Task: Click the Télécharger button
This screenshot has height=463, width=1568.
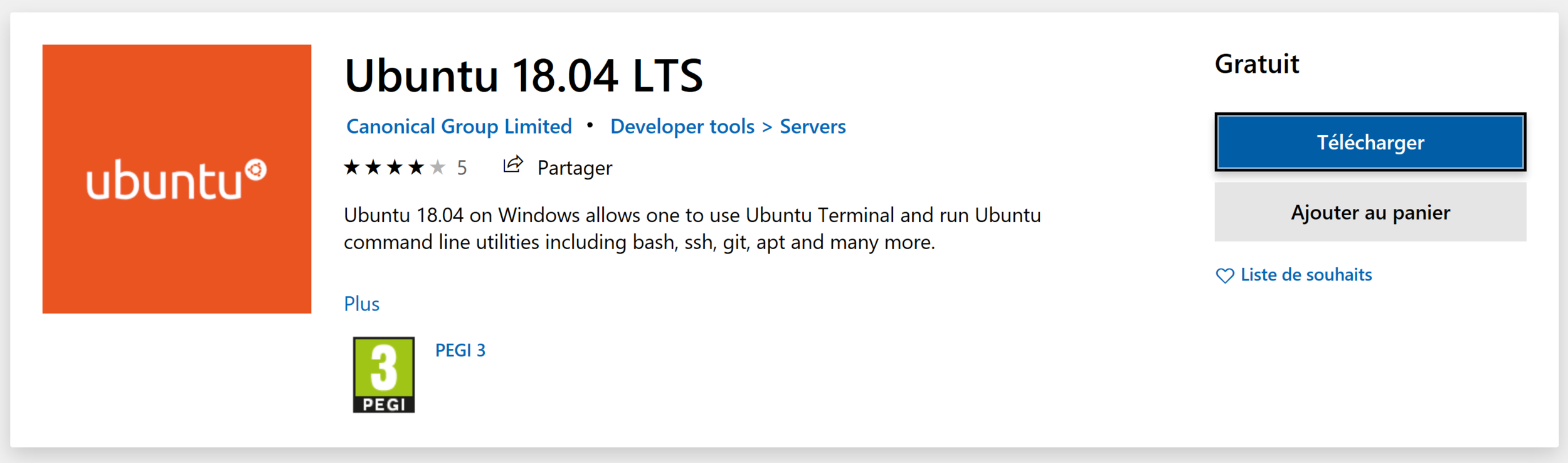Action: point(1370,142)
